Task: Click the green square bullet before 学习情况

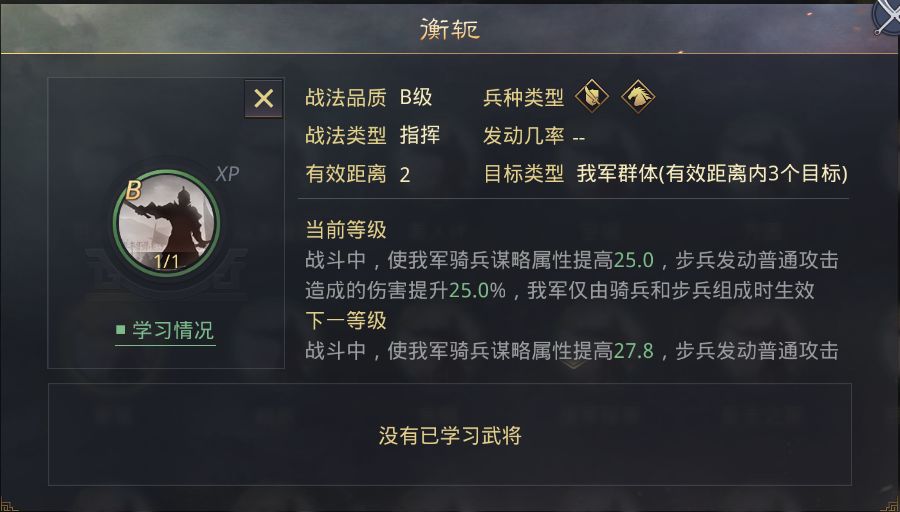Action: pos(121,329)
